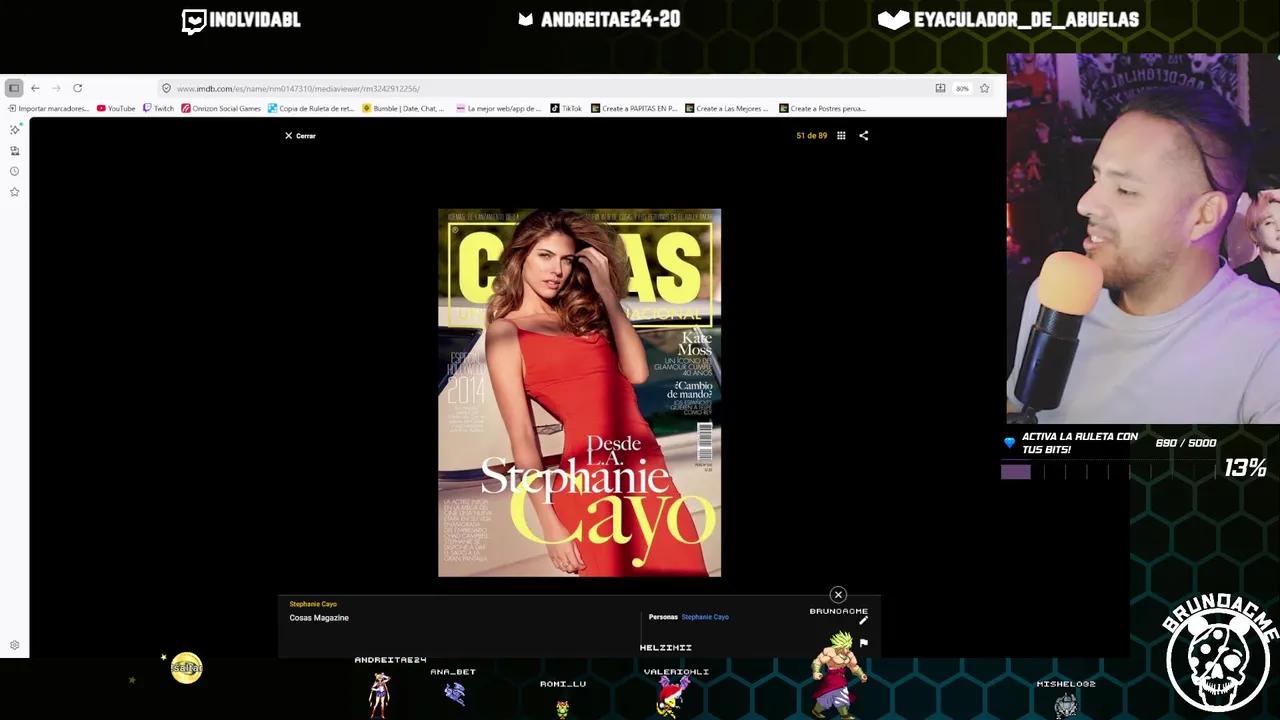Open the YouTube bookmark

coord(117,108)
